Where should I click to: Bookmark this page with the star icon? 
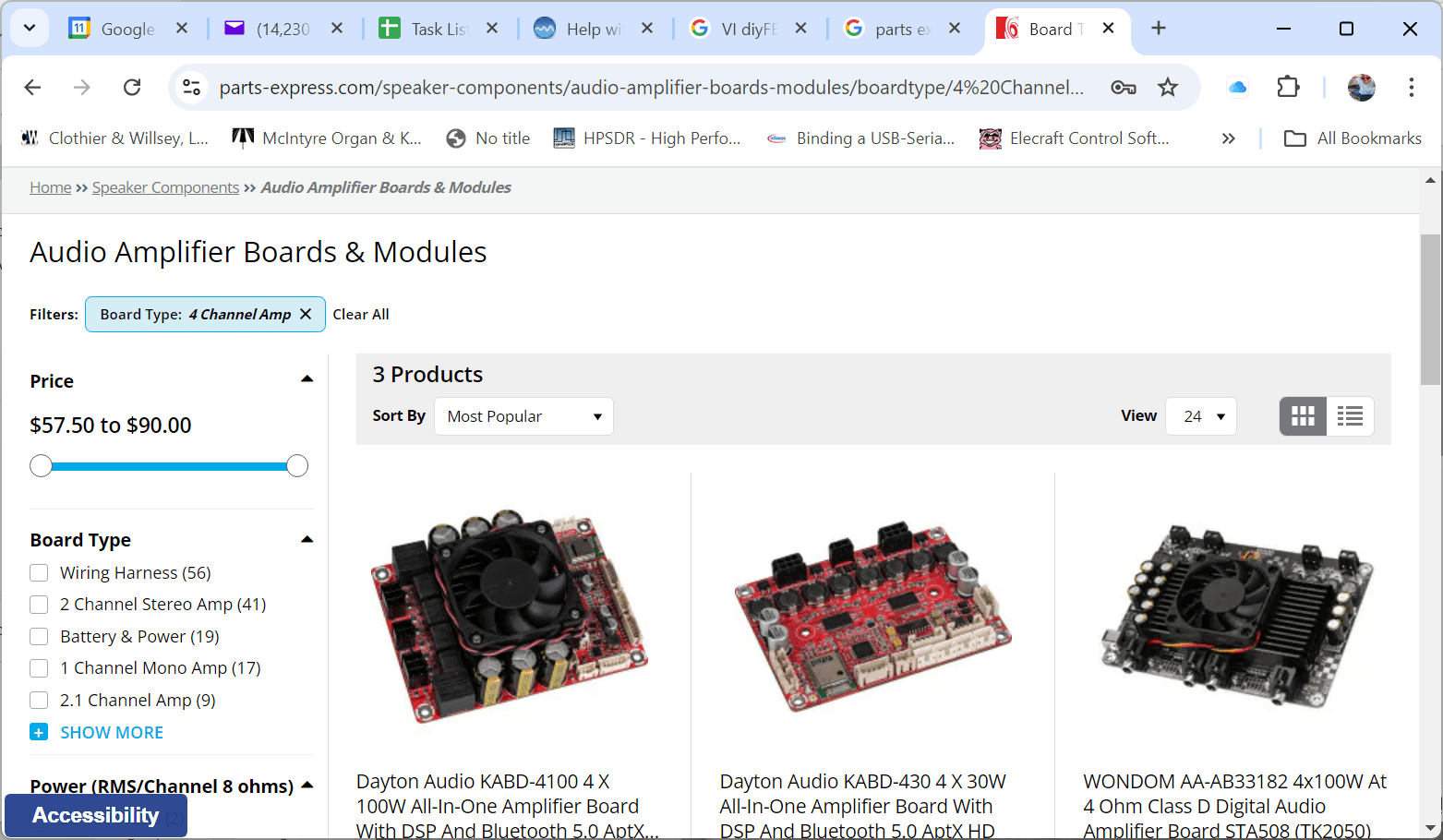click(1168, 87)
